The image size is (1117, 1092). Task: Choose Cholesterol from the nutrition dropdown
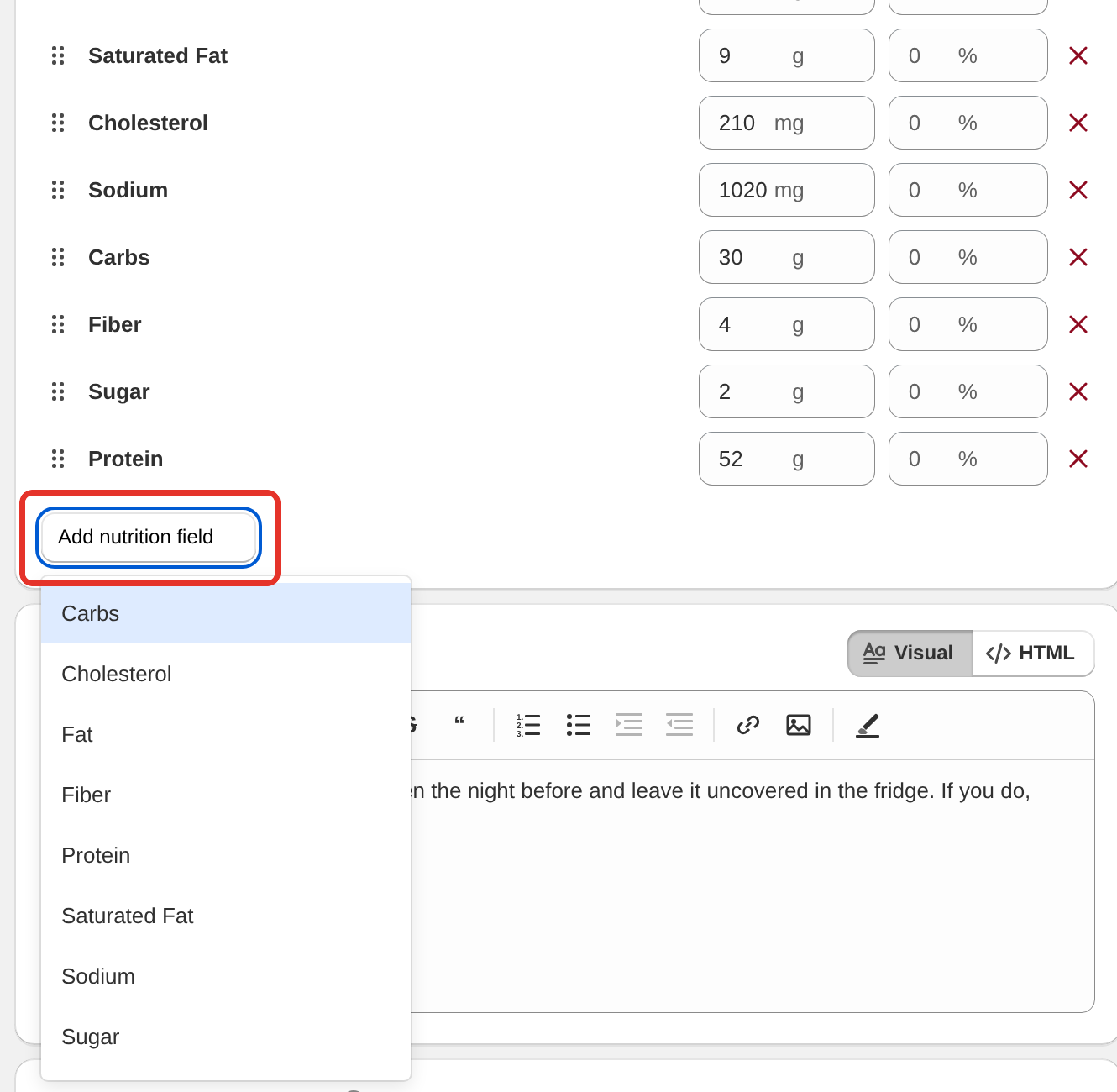(x=226, y=674)
